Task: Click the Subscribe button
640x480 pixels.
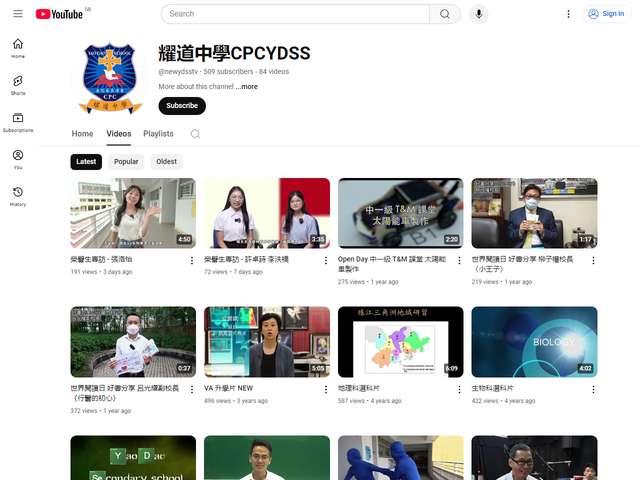Action: pos(182,106)
